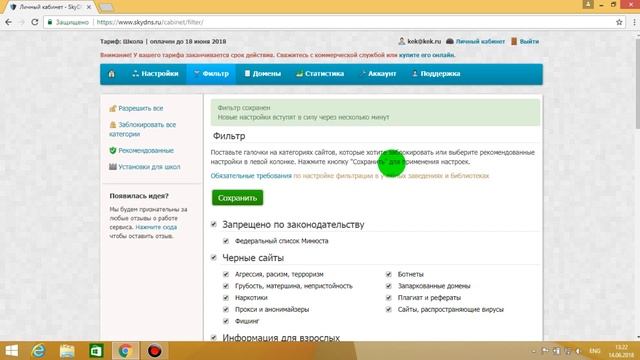The image size is (640, 360).
Task: Click Разрешить все link
Action: [x=140, y=108]
